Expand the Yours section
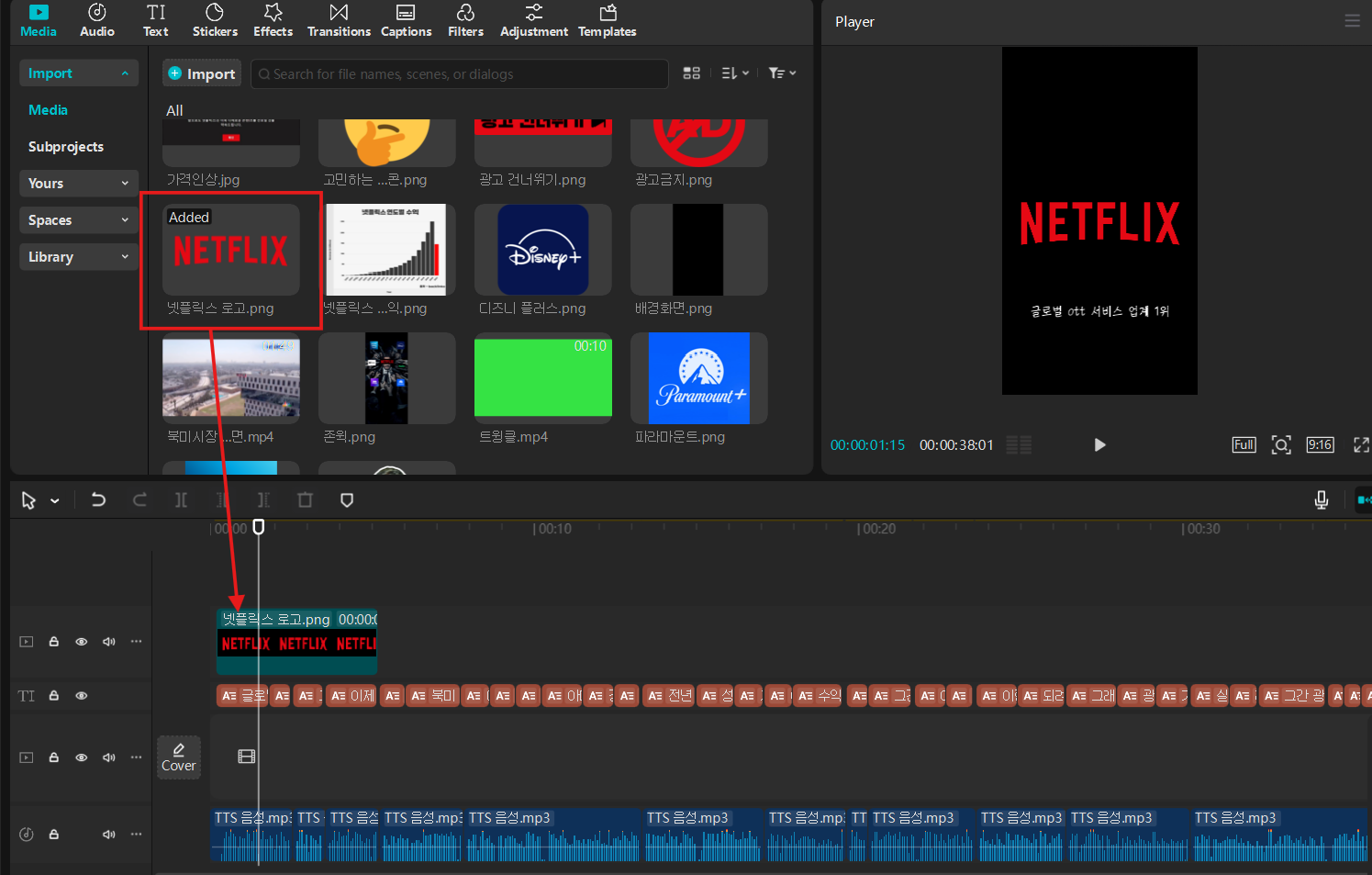 click(79, 184)
